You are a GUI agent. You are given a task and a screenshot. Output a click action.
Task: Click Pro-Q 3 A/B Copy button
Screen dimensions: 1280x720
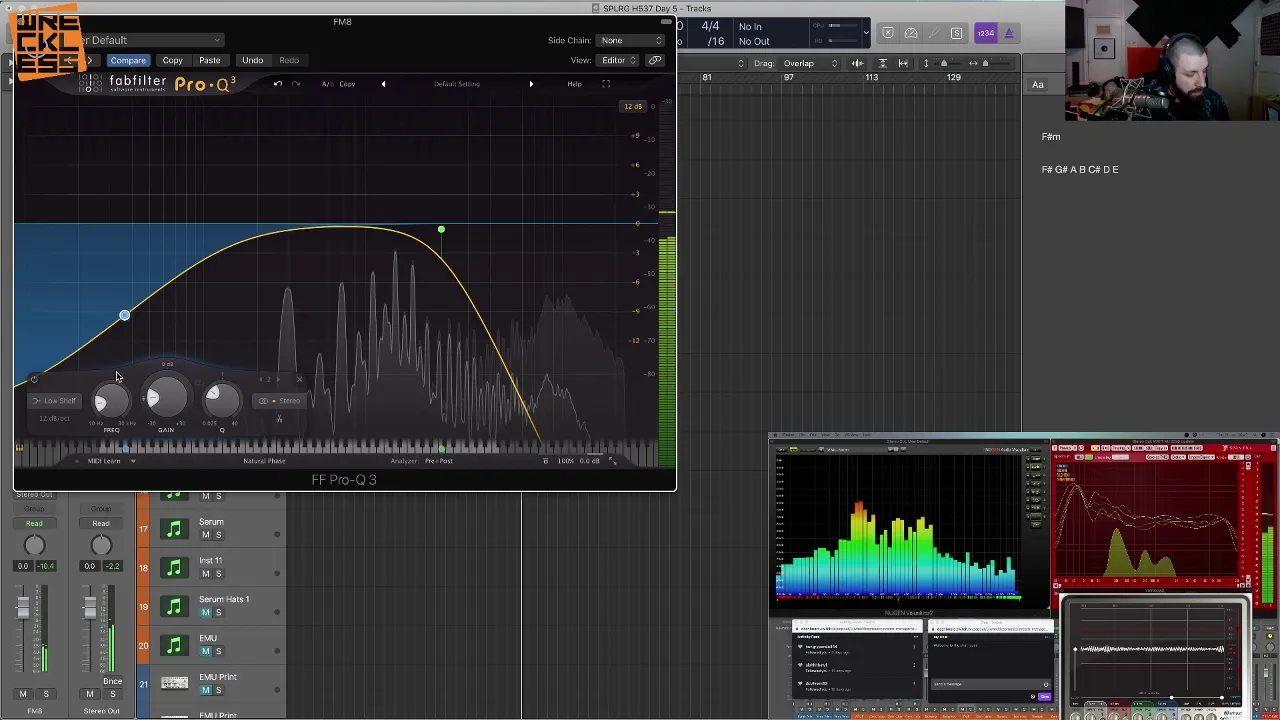pos(347,84)
